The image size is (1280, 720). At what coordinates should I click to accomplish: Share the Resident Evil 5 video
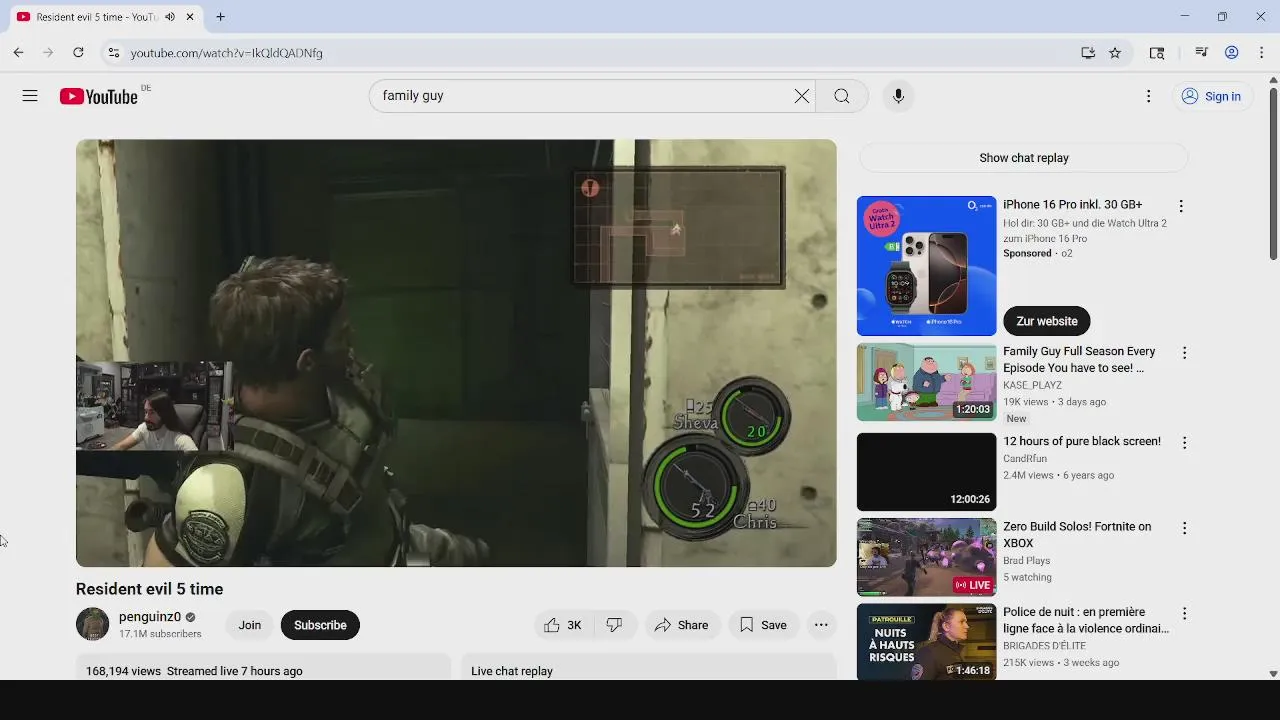(x=681, y=625)
